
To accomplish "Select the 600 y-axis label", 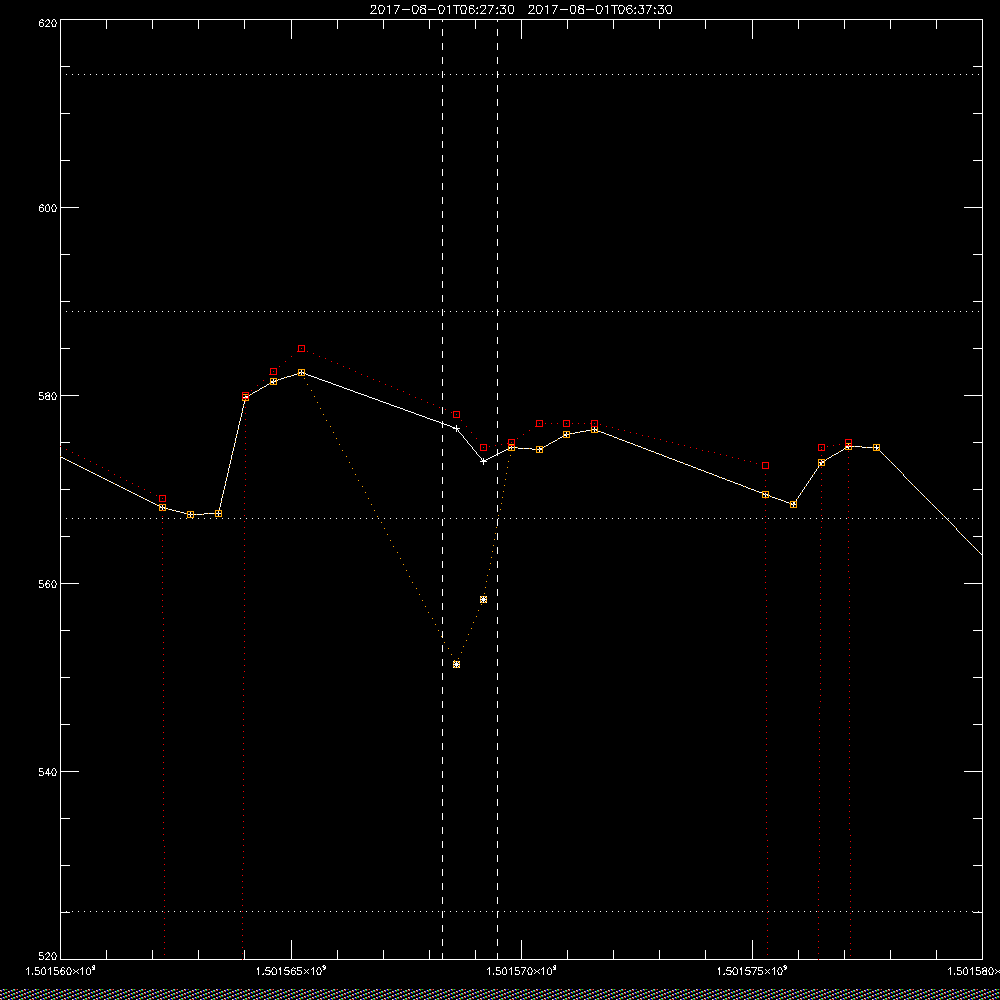I will [48, 208].
